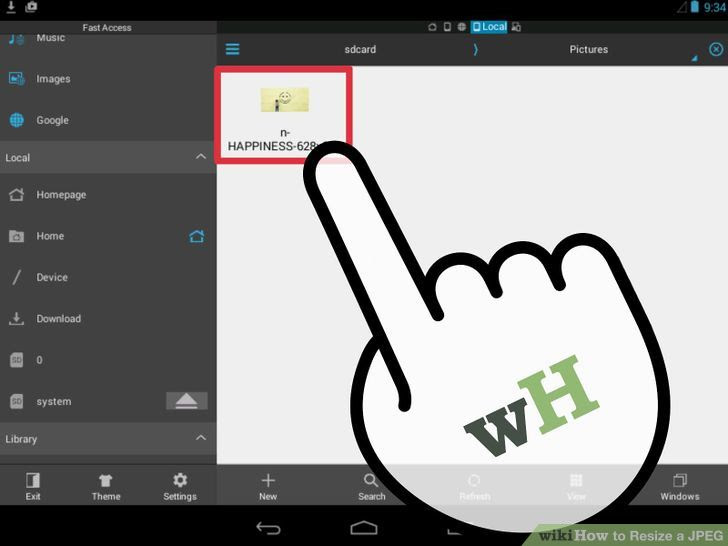Open the path dropdown triangle under Pictures

click(695, 58)
